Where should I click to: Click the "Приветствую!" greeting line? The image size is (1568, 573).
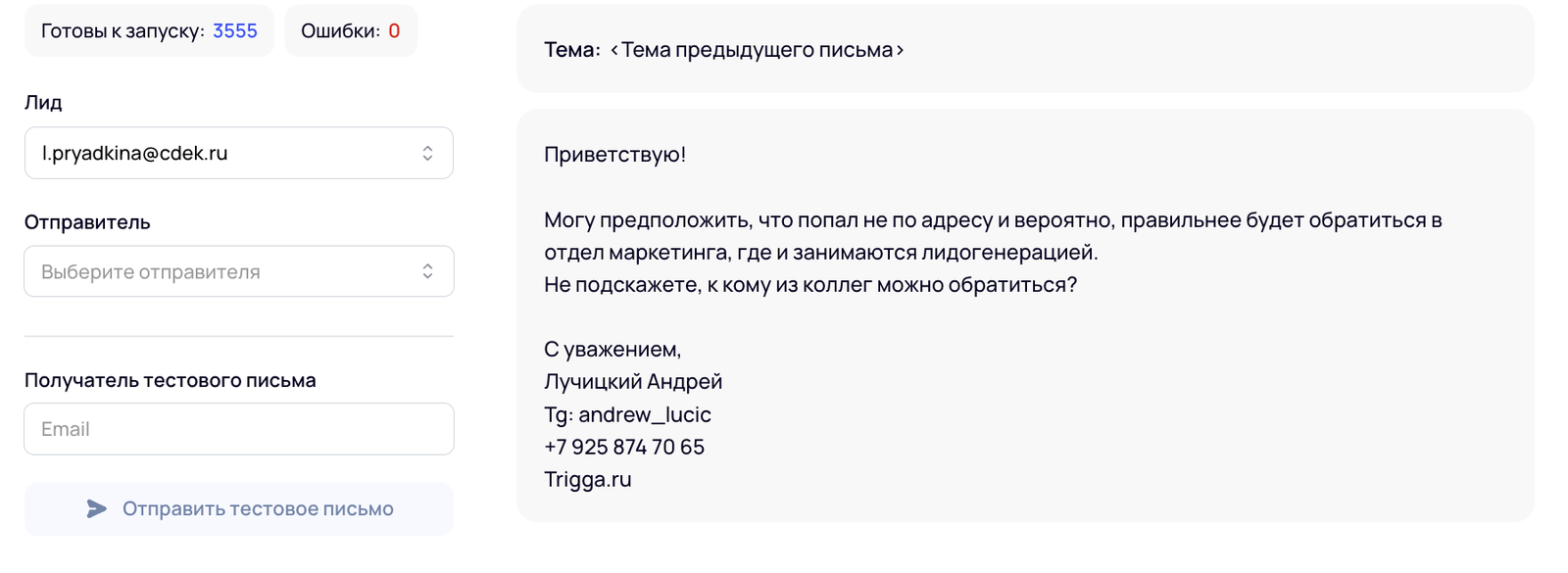(x=614, y=154)
